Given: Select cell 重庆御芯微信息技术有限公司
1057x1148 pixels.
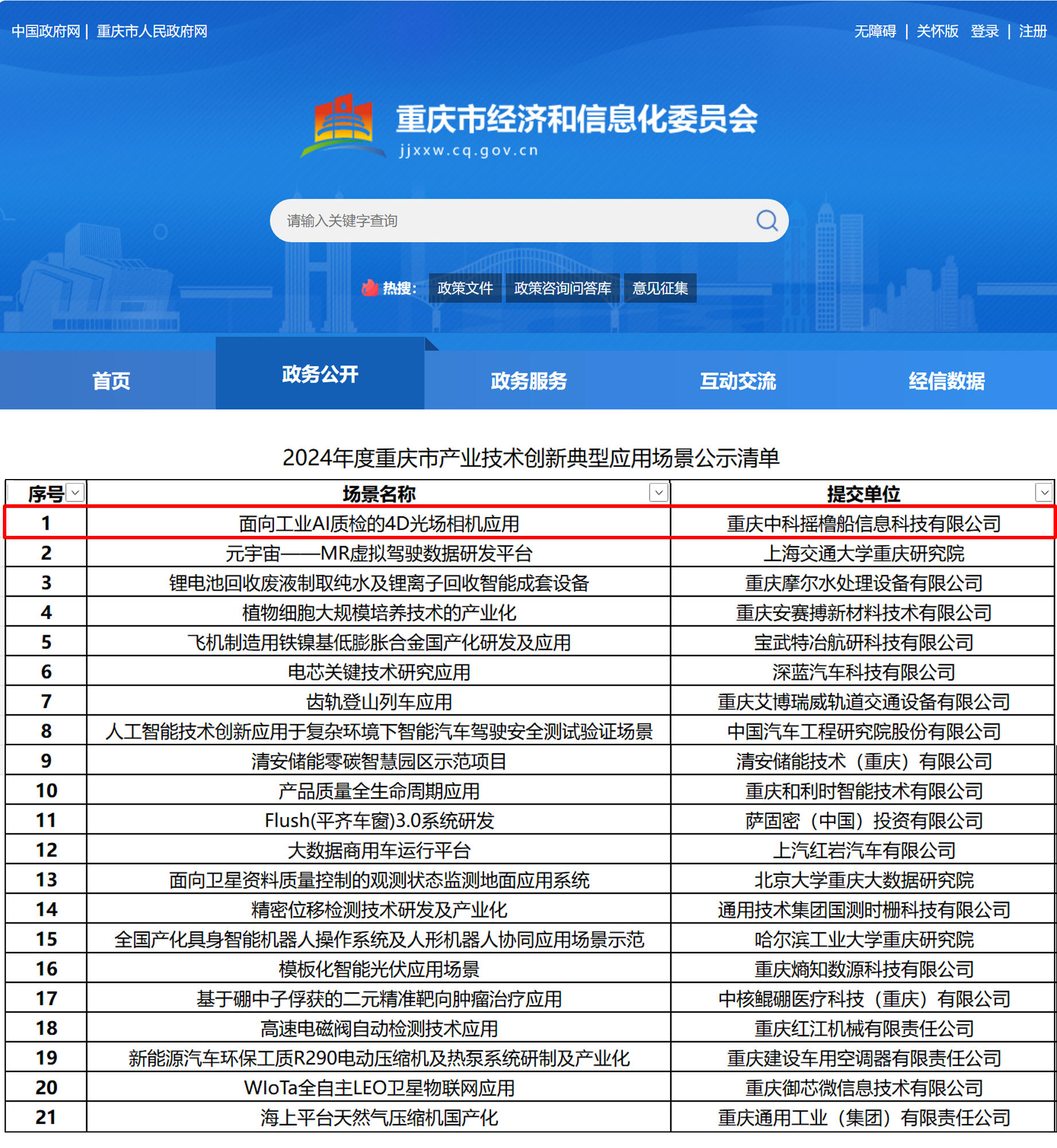Looking at the screenshot, I should click(x=863, y=1088).
